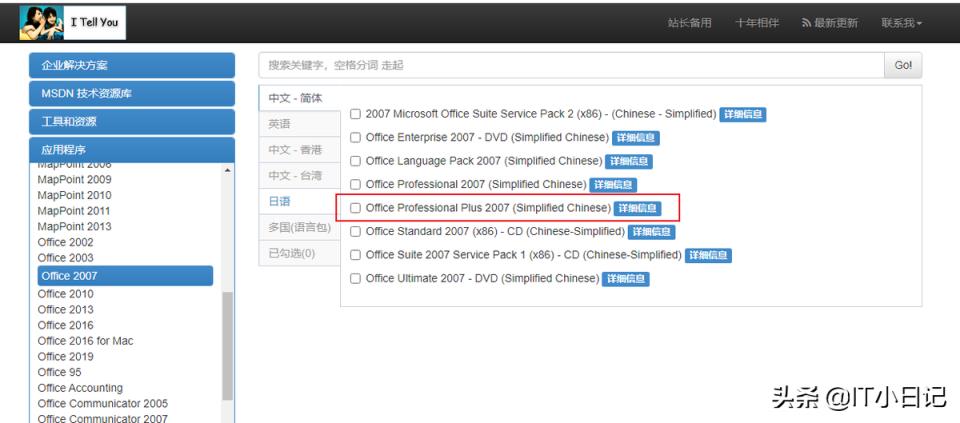
Task: Select Office 2002 in the list
Action: pos(66,242)
